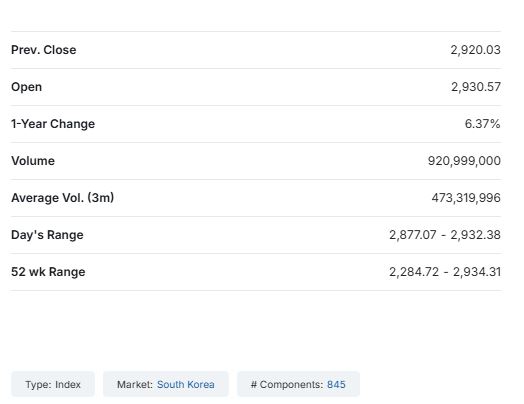Click the 52 wk Range label
This screenshot has height=404, width=524.
48,272
